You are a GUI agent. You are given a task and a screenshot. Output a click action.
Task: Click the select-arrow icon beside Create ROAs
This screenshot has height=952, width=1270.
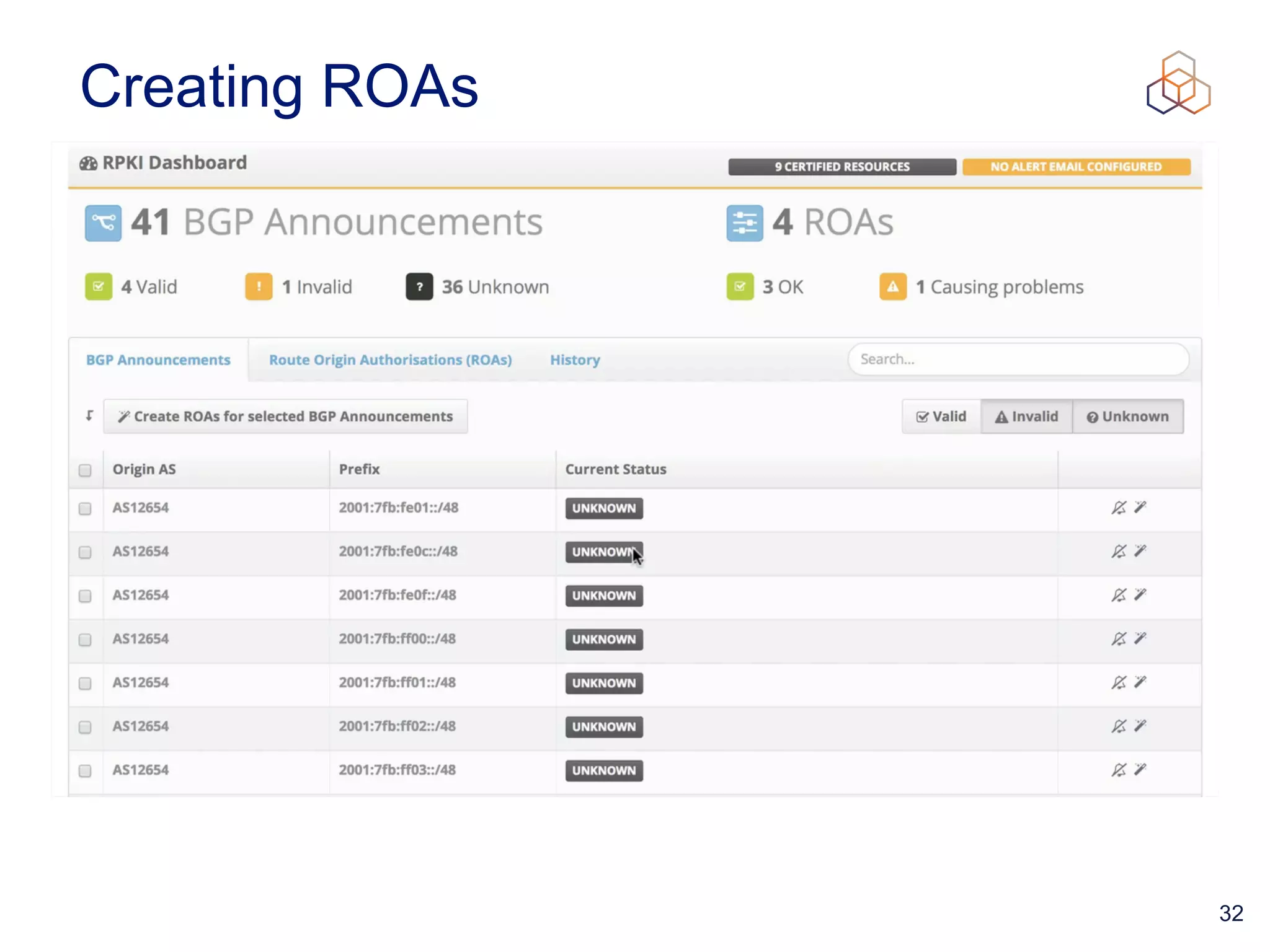89,416
